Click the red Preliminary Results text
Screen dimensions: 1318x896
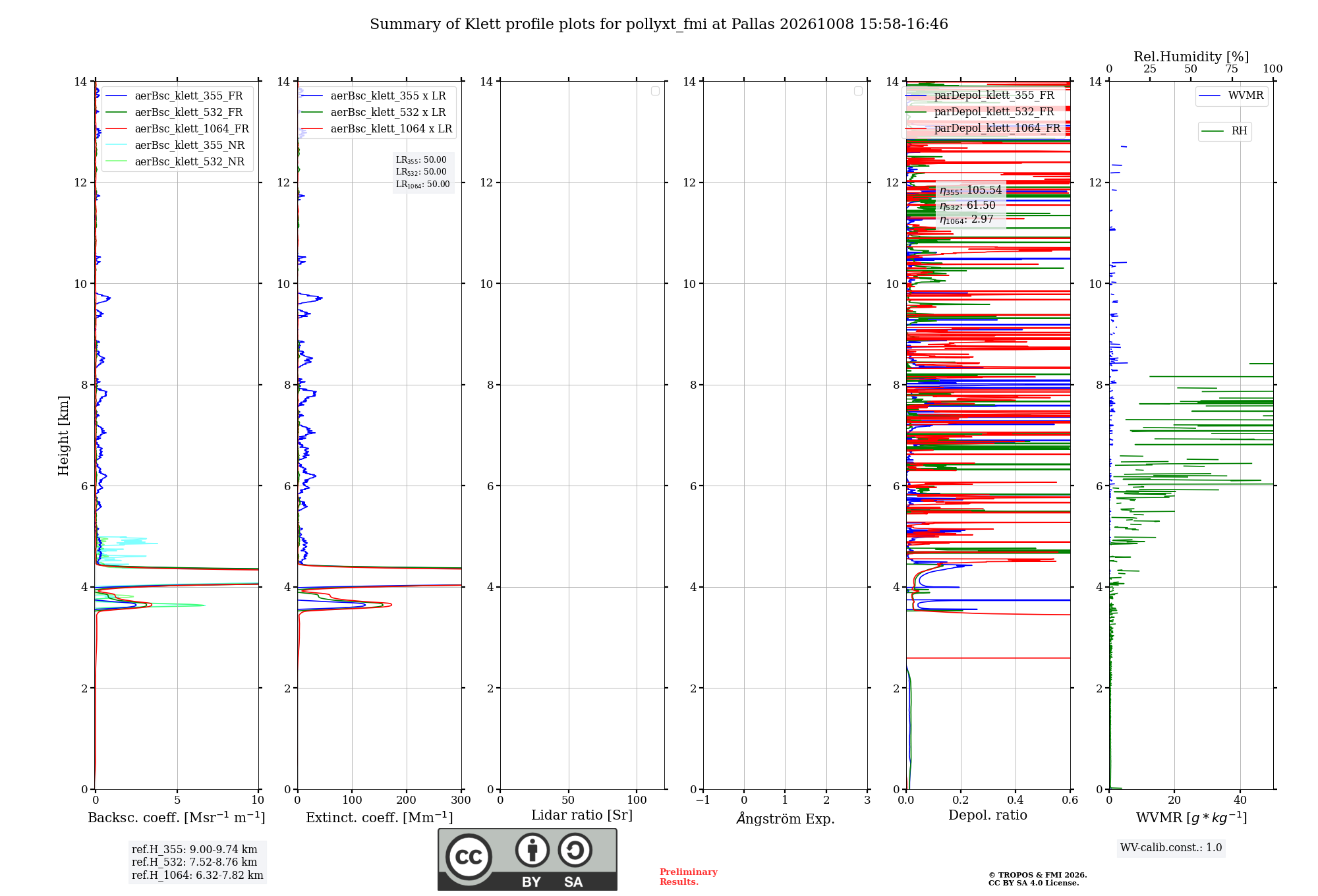[689, 877]
